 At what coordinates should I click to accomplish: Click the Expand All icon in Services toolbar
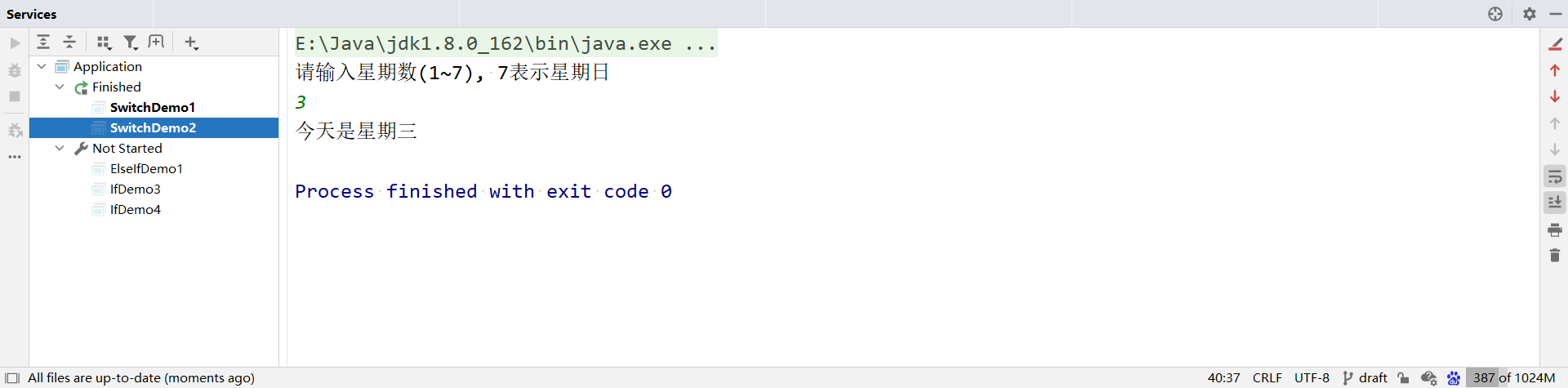44,42
